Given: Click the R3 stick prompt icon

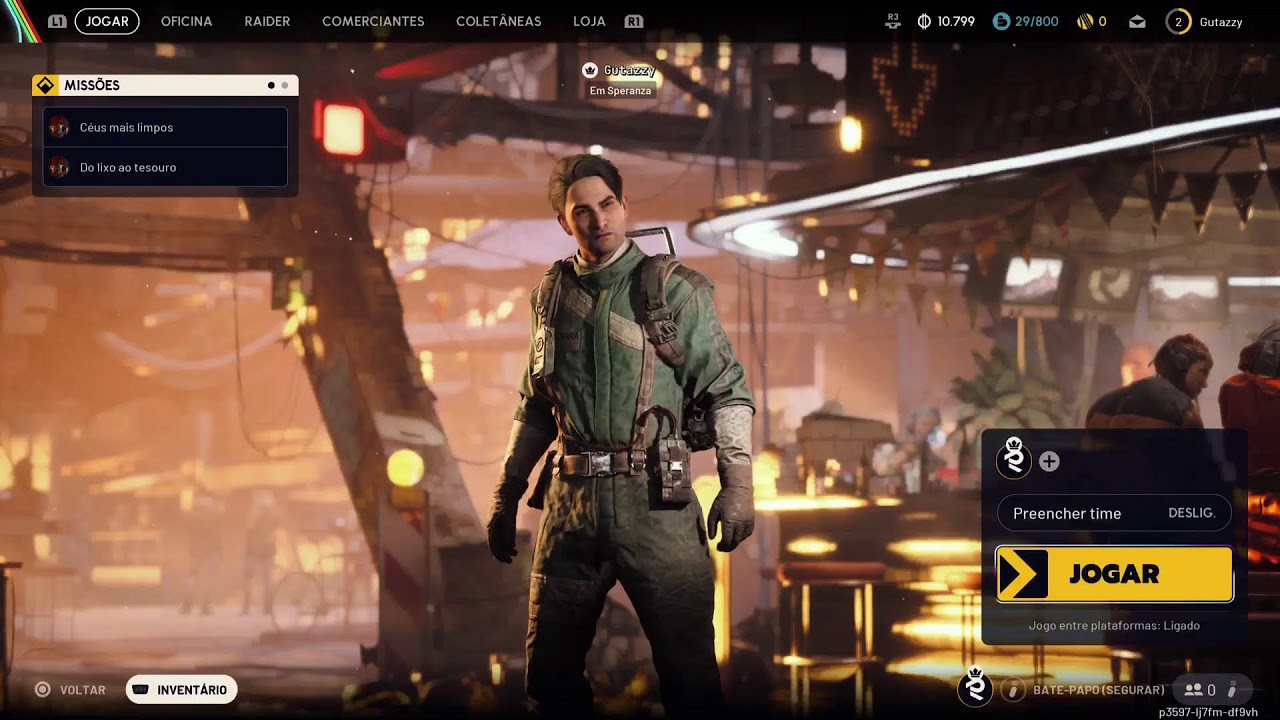Looking at the screenshot, I should 893,21.
